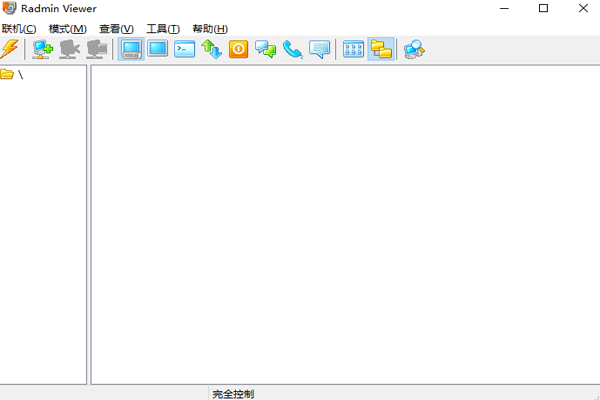The image size is (600, 400).
Task: Select File Transfer mode arrows icon
Action: point(212,49)
